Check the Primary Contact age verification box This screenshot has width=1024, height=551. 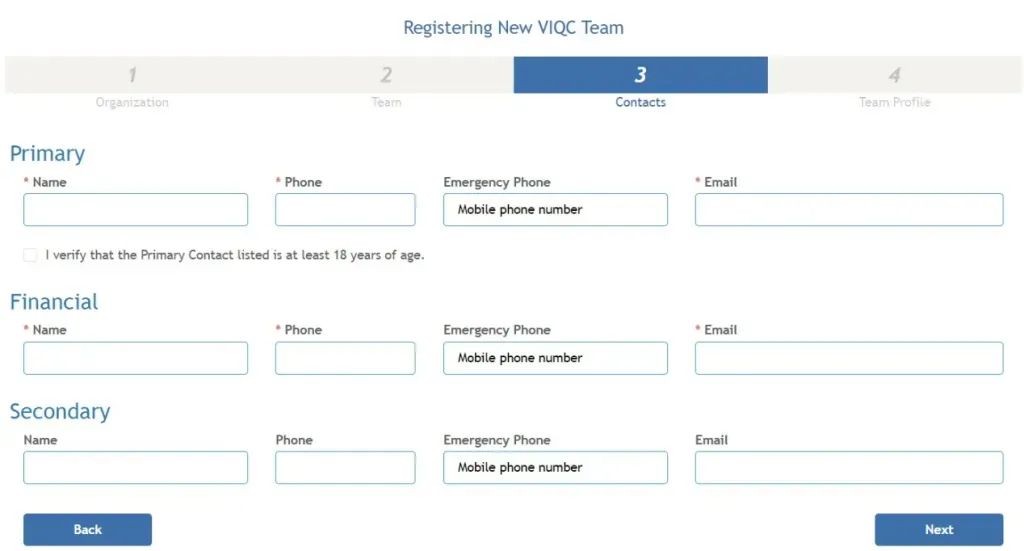30,255
